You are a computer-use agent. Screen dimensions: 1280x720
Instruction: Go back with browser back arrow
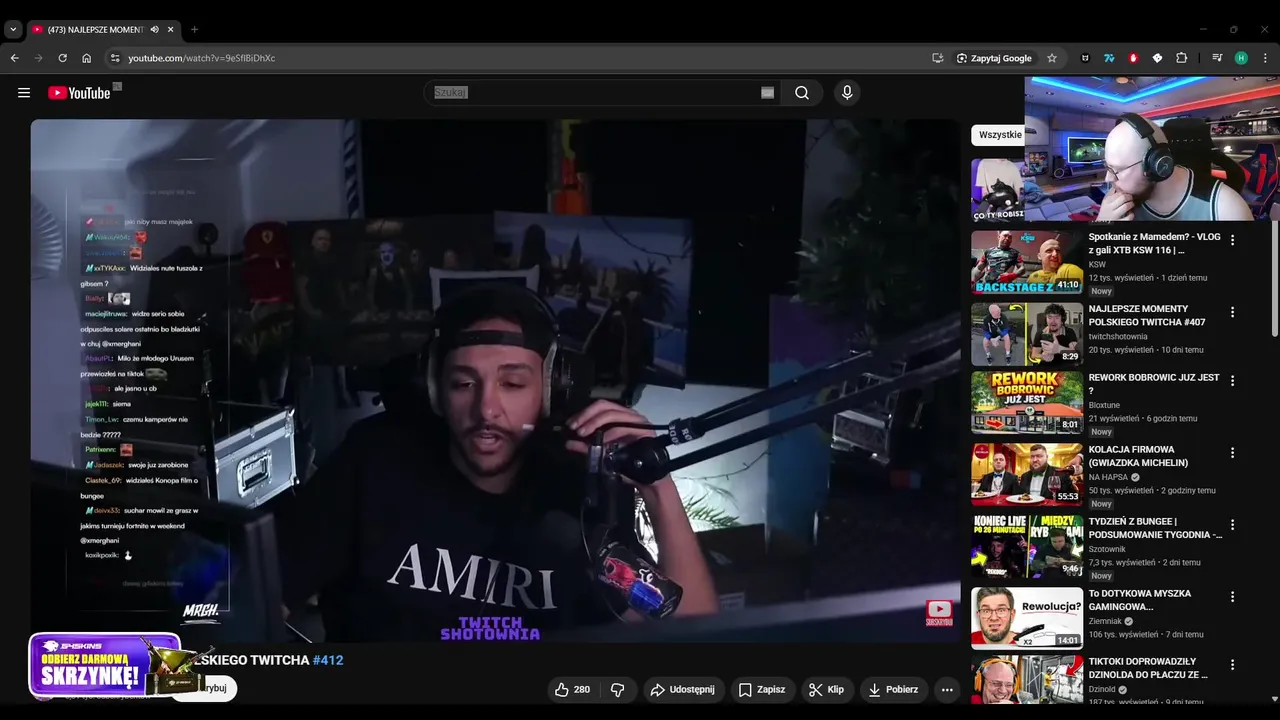(x=15, y=58)
